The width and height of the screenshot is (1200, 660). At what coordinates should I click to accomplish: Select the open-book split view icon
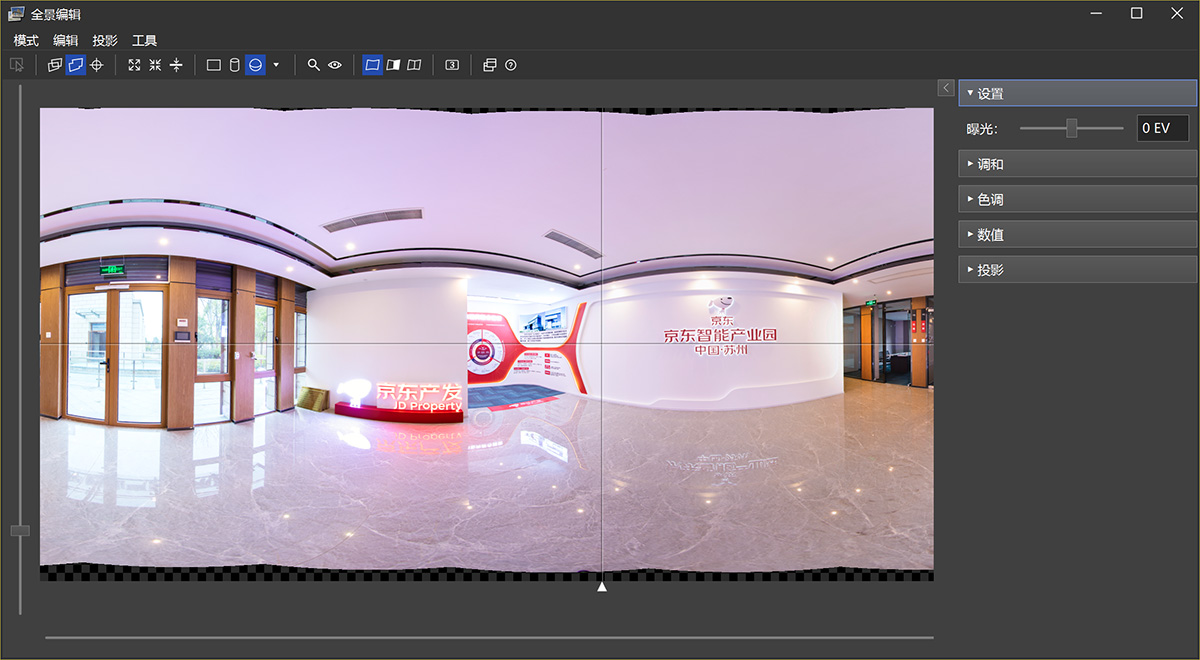click(x=414, y=65)
